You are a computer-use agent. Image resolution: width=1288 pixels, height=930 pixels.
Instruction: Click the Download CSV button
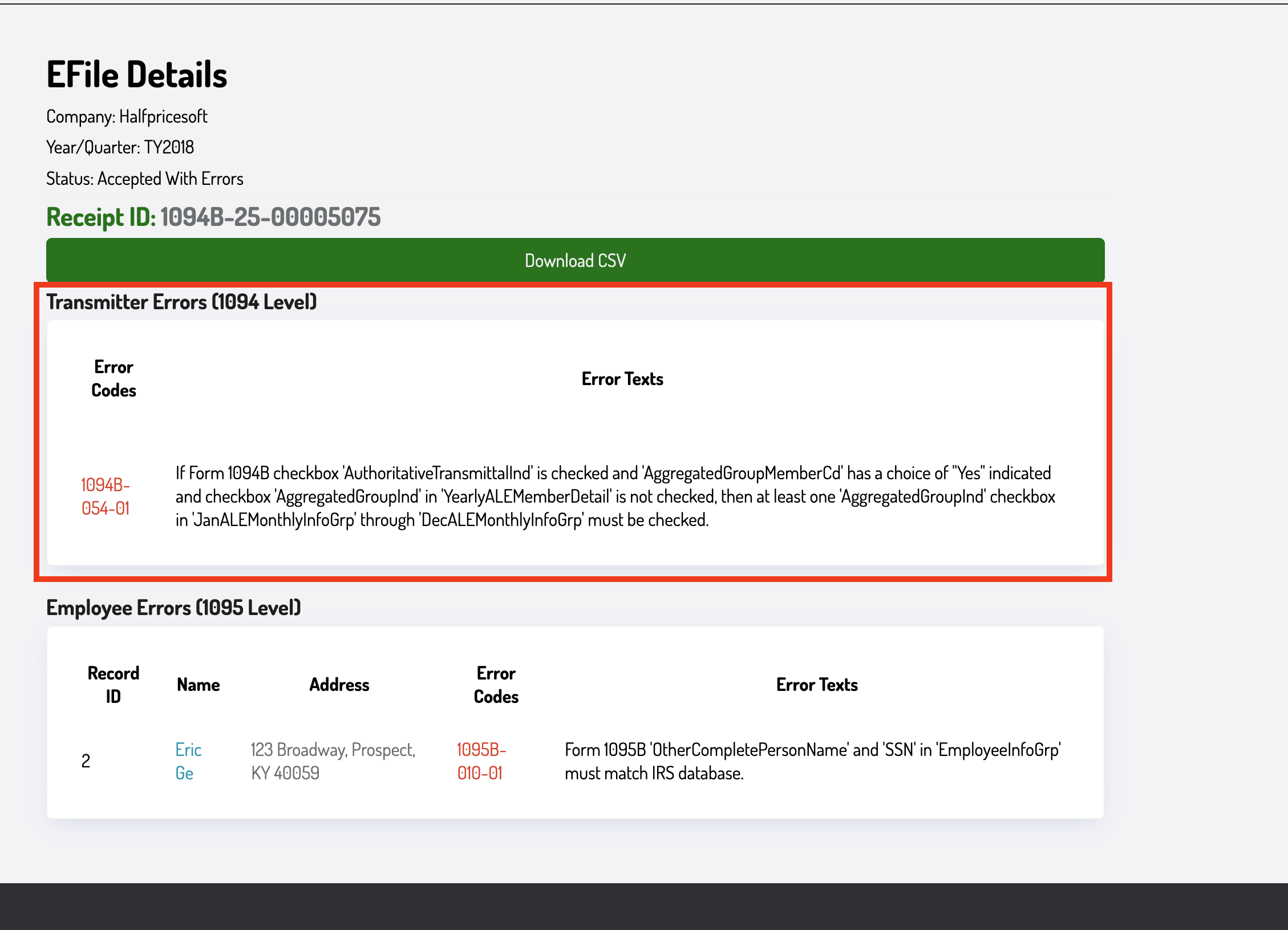575,260
